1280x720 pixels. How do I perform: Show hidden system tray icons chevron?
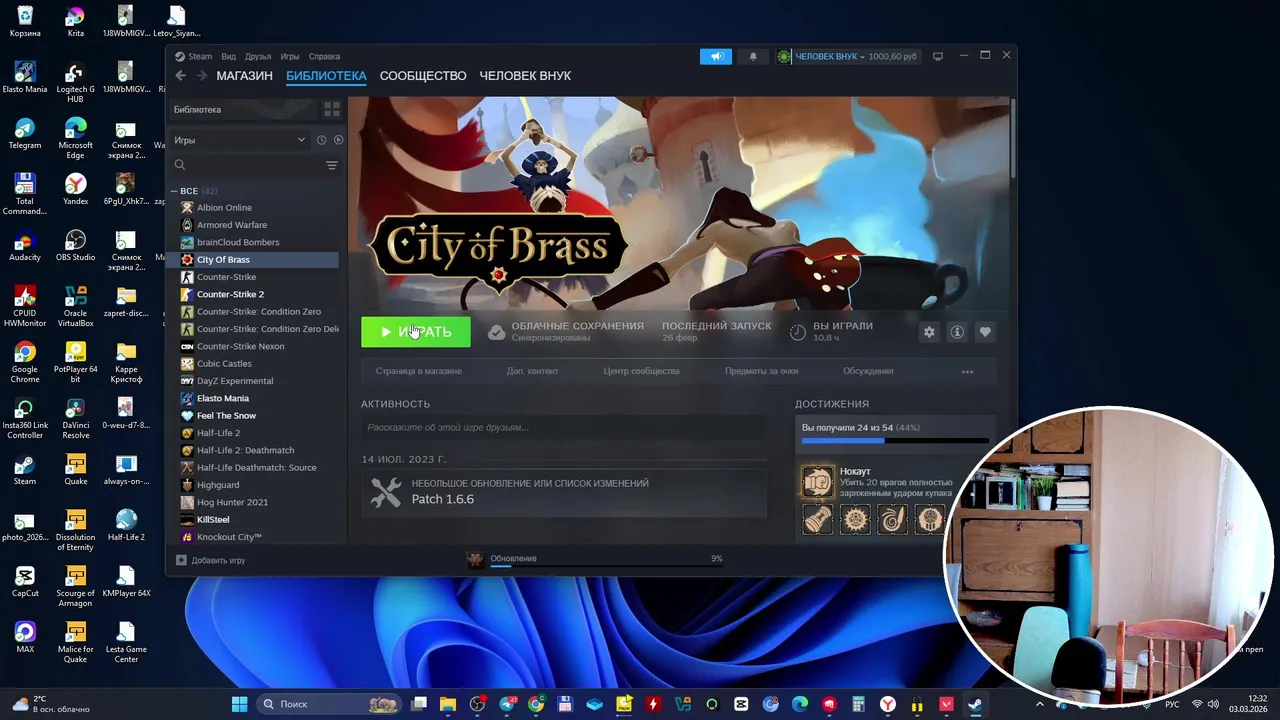point(1040,704)
